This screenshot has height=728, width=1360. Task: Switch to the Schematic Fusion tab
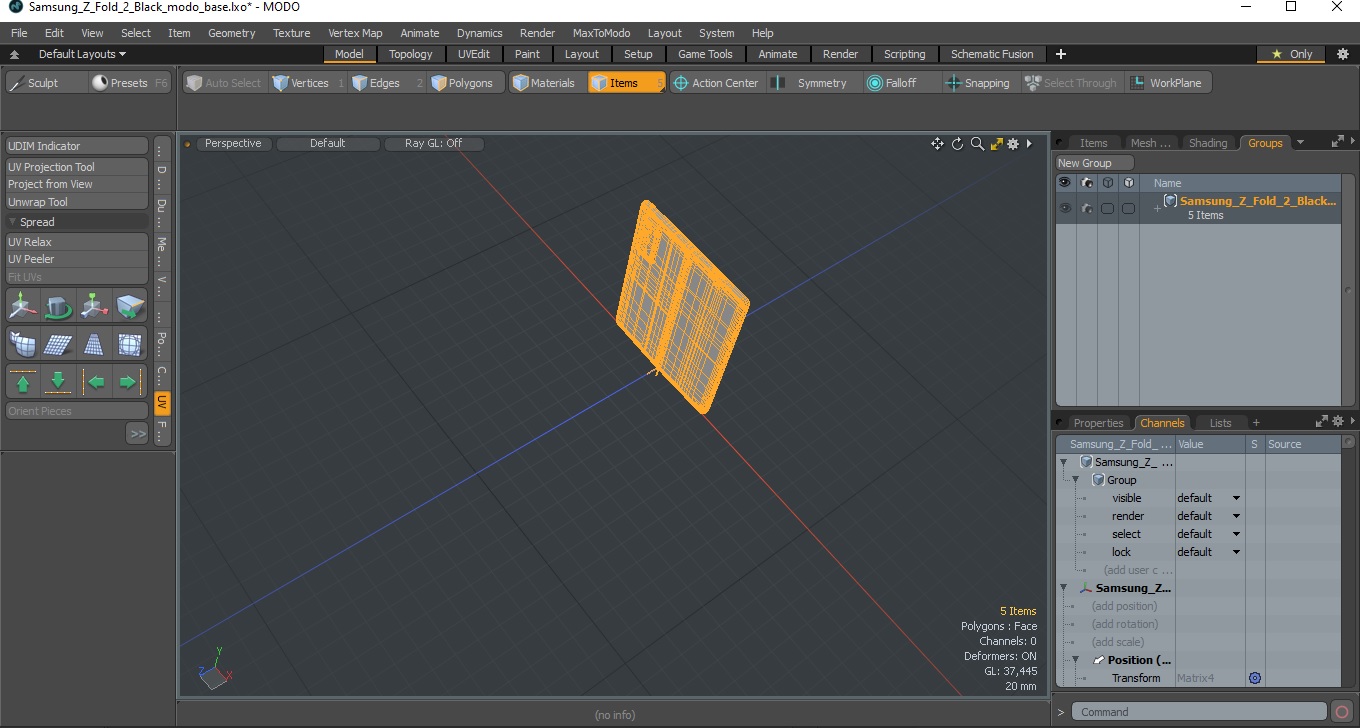pos(992,54)
